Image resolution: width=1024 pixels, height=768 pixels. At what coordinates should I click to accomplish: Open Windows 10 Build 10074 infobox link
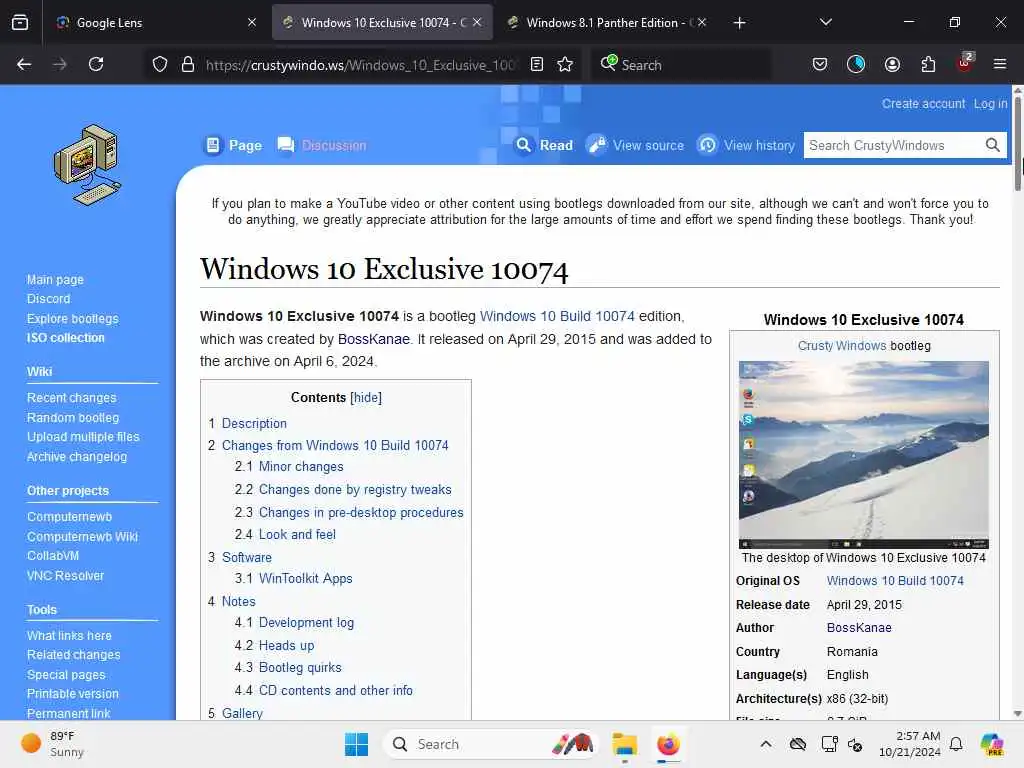pyautogui.click(x=895, y=581)
